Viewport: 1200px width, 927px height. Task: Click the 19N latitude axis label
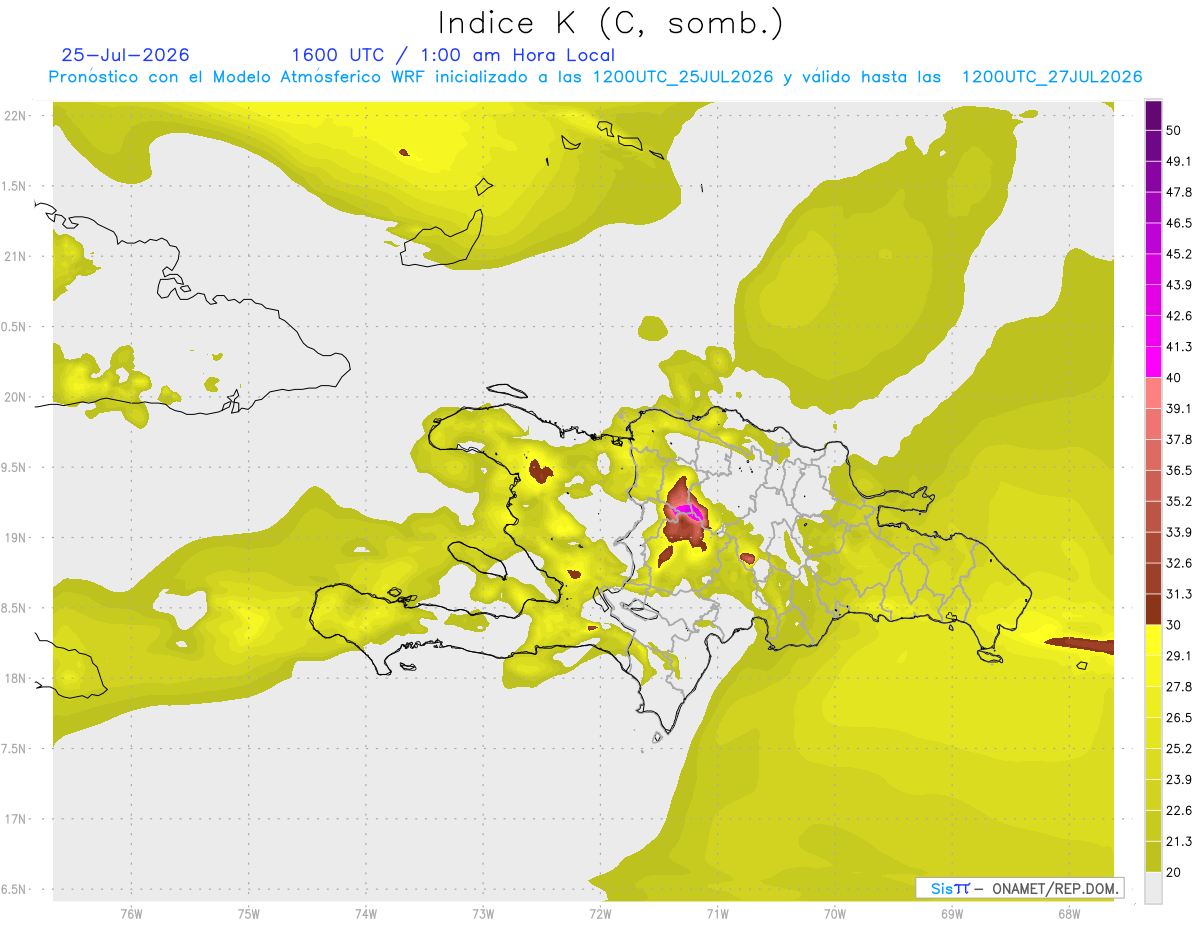[17, 538]
